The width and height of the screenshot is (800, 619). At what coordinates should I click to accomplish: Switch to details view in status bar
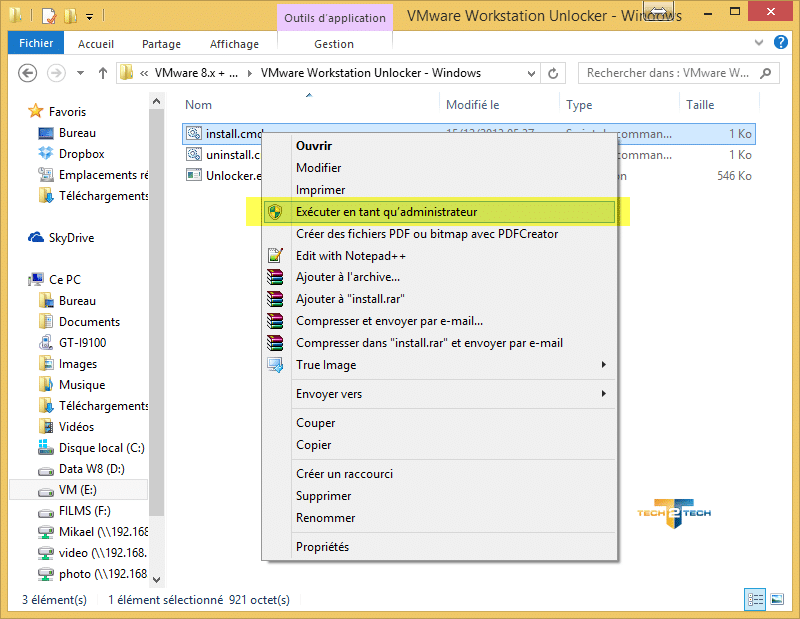coord(755,599)
